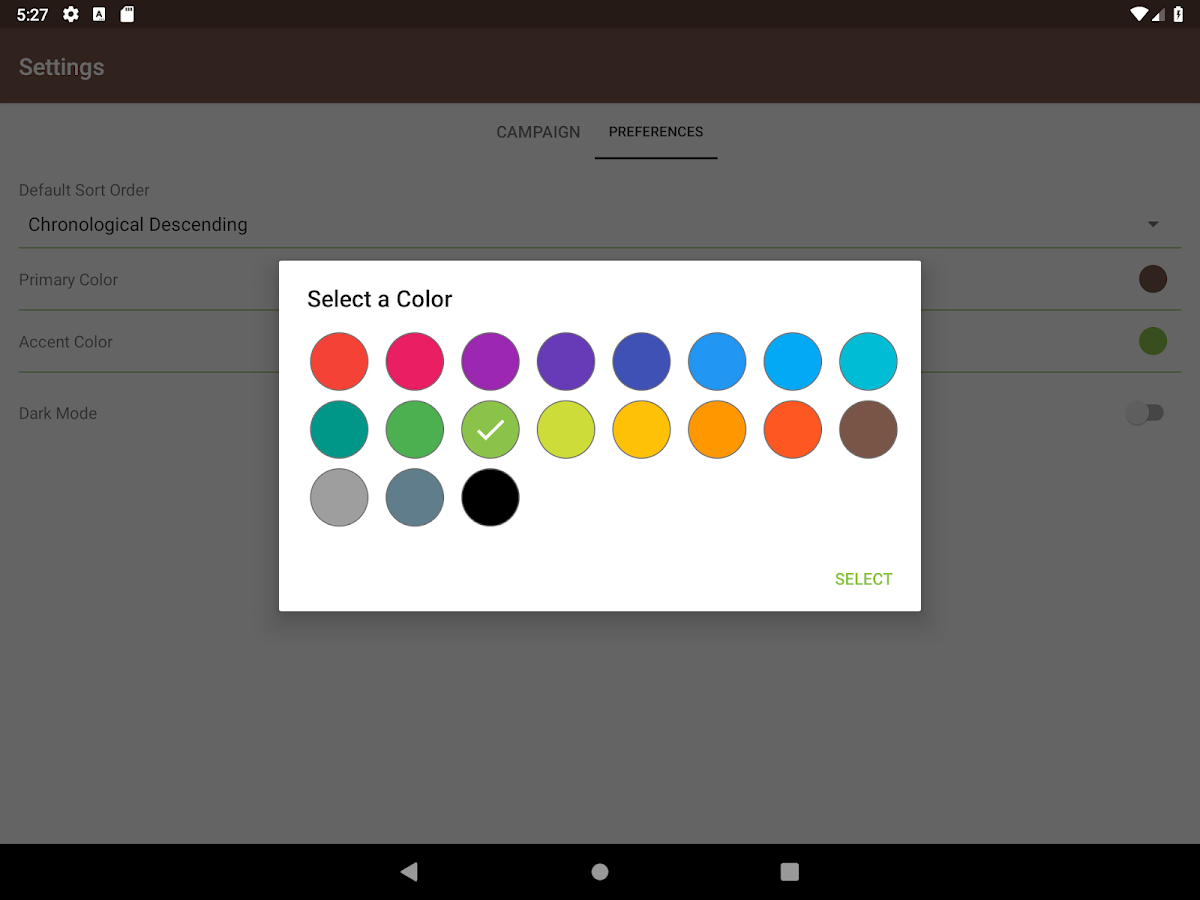Choose the pink color swatch

(415, 361)
